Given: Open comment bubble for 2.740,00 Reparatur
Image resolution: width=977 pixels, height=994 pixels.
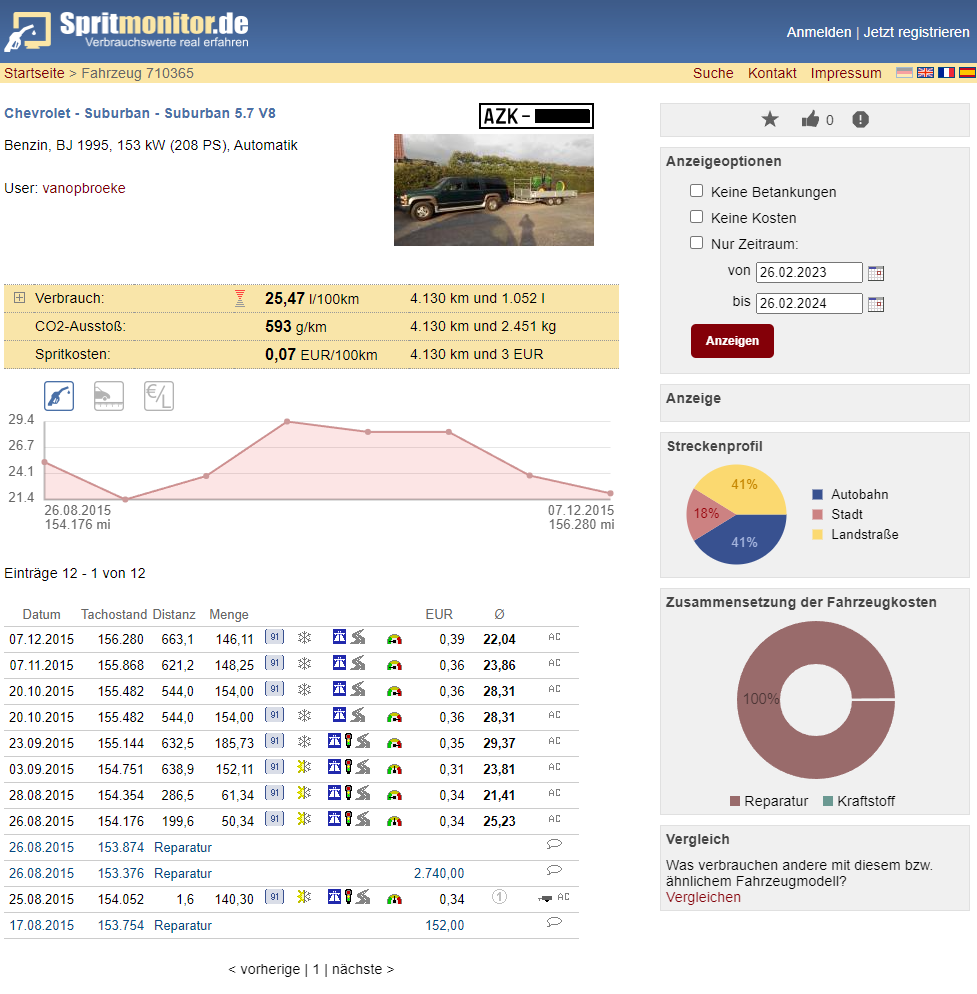Looking at the screenshot, I should tap(554, 870).
